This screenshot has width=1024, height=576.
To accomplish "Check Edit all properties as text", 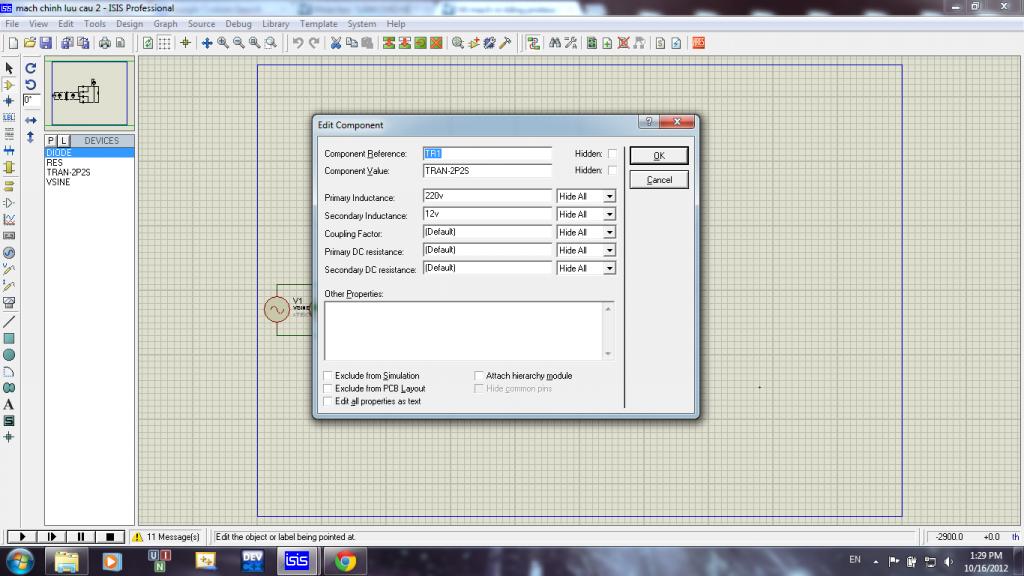I will point(328,402).
